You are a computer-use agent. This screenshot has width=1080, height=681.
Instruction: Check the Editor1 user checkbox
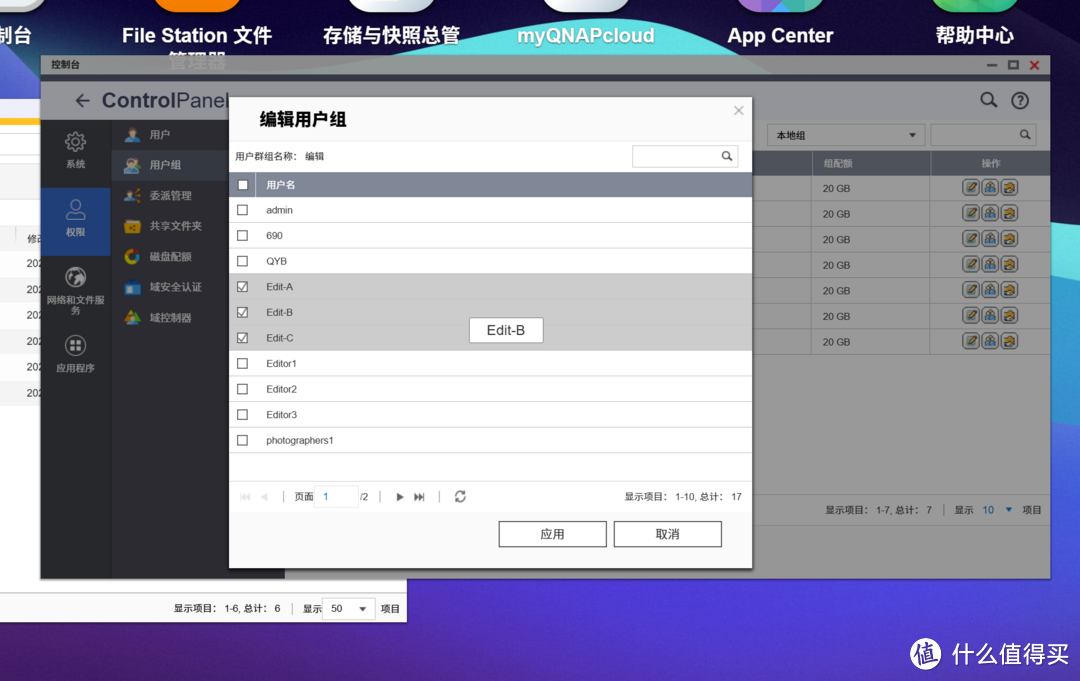(240, 363)
